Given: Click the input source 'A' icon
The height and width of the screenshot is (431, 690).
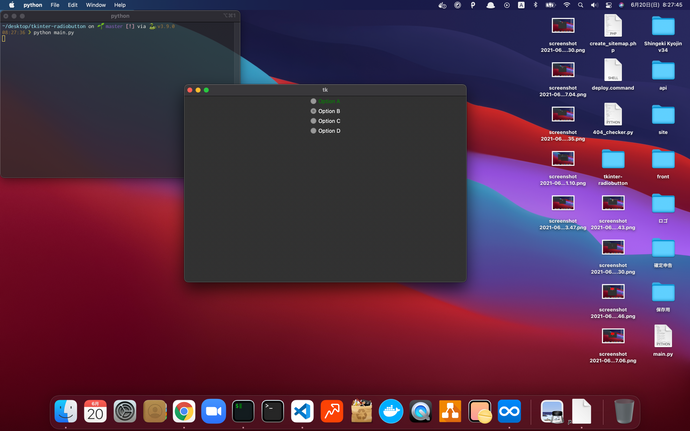Looking at the screenshot, I should click(x=521, y=5).
